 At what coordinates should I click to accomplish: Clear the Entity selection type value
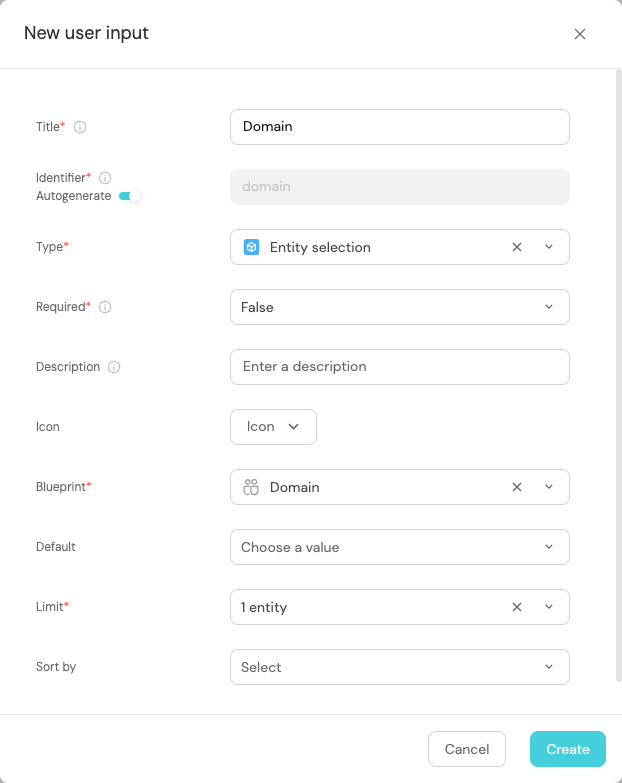[517, 247]
